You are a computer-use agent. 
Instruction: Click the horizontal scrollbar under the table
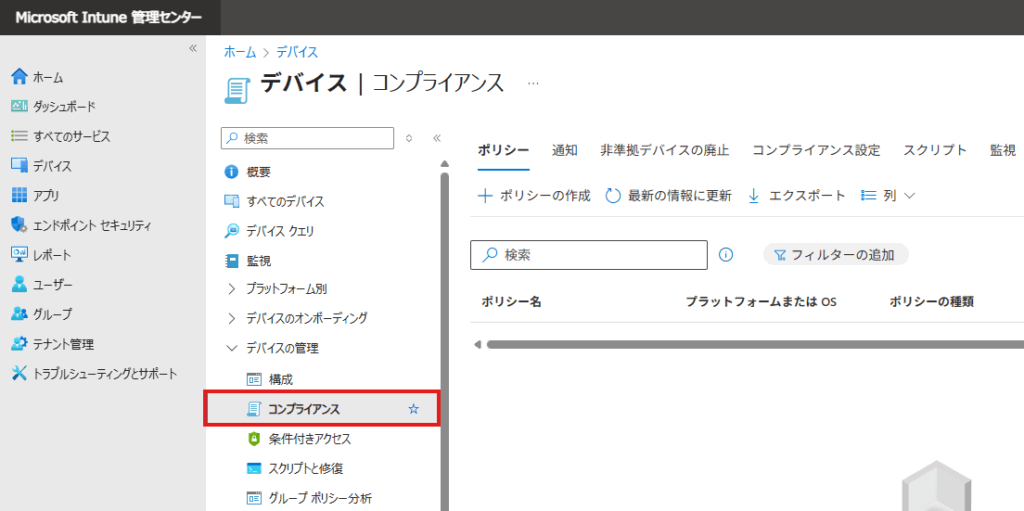[x=754, y=344]
